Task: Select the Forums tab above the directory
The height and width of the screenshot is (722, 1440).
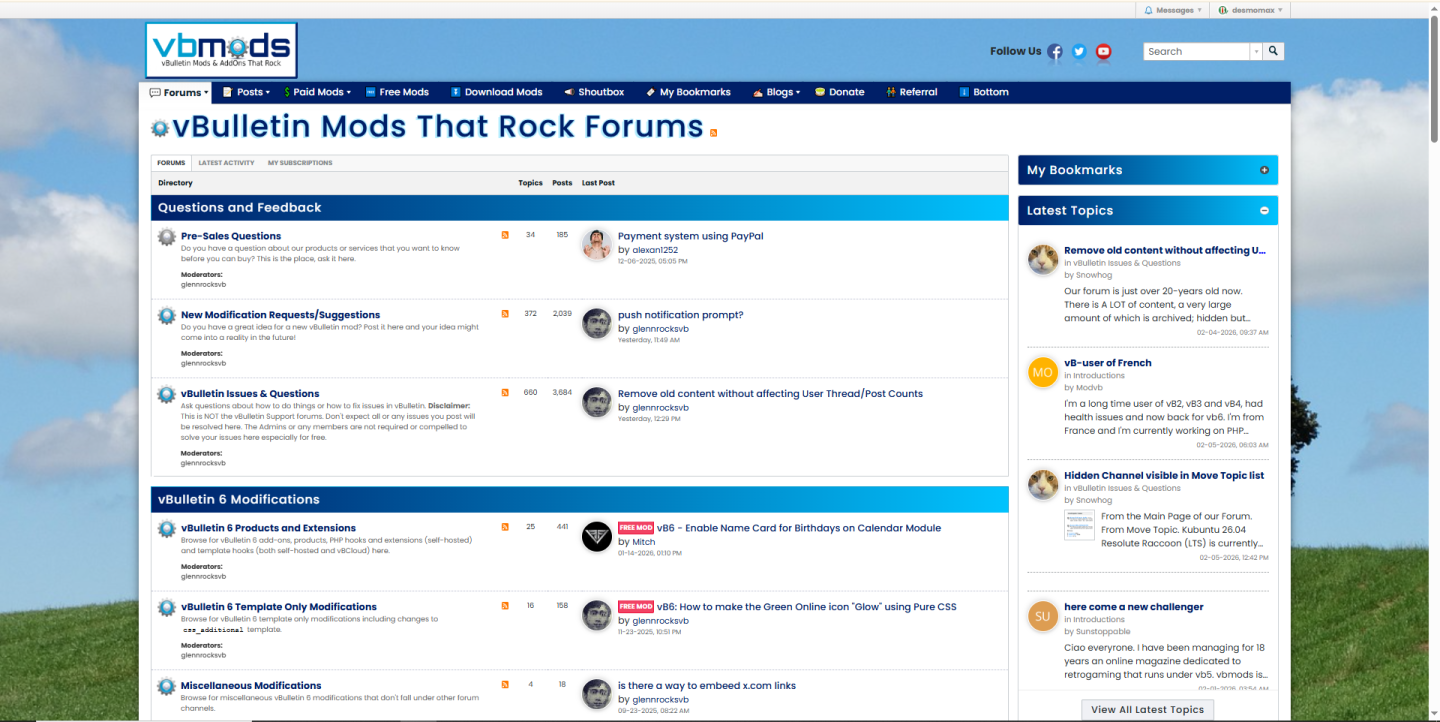Action: pyautogui.click(x=171, y=163)
